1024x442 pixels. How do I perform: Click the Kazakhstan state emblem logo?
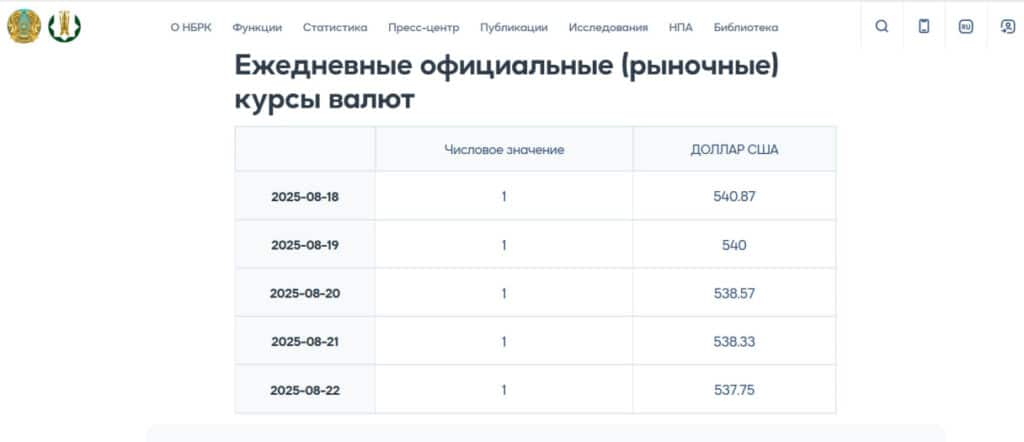click(24, 27)
